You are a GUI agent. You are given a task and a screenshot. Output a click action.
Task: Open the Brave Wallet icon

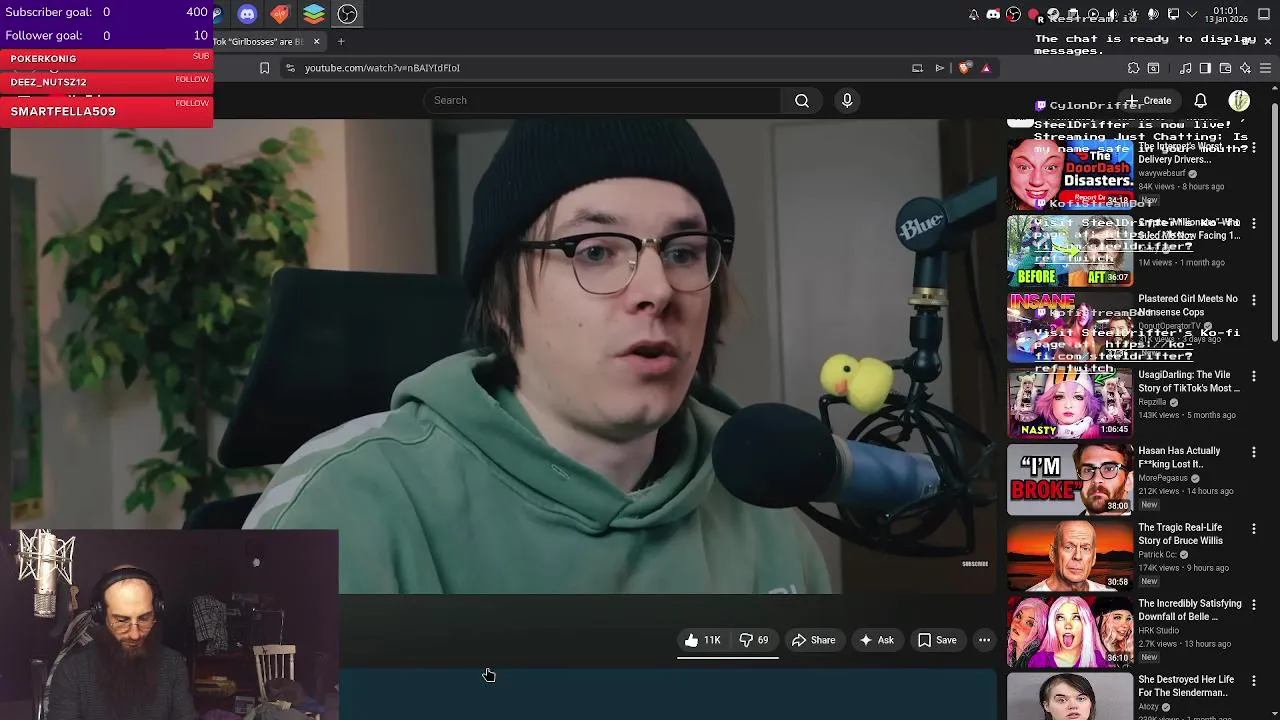[1225, 68]
